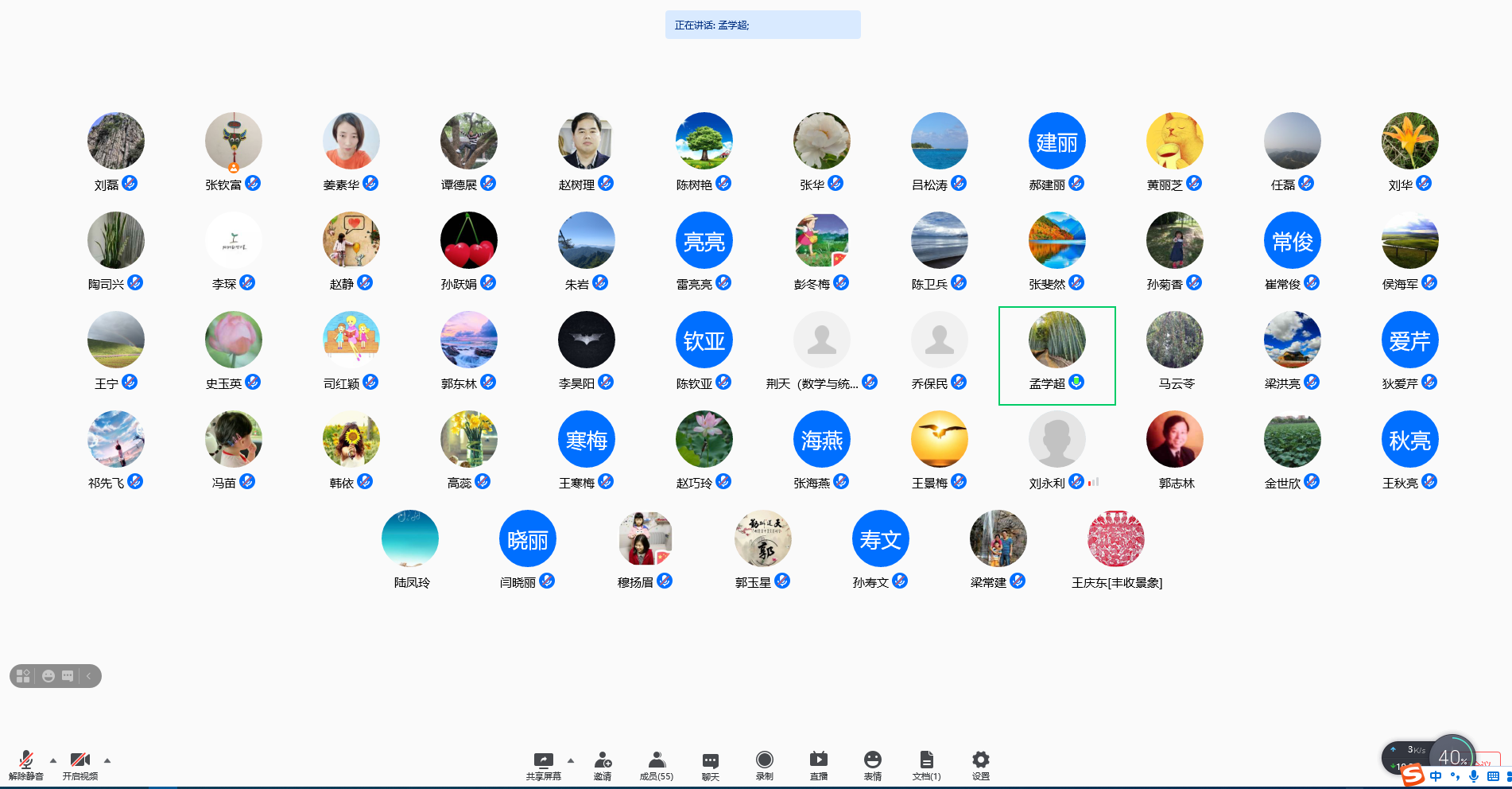Expand share screen options arrow

[571, 760]
